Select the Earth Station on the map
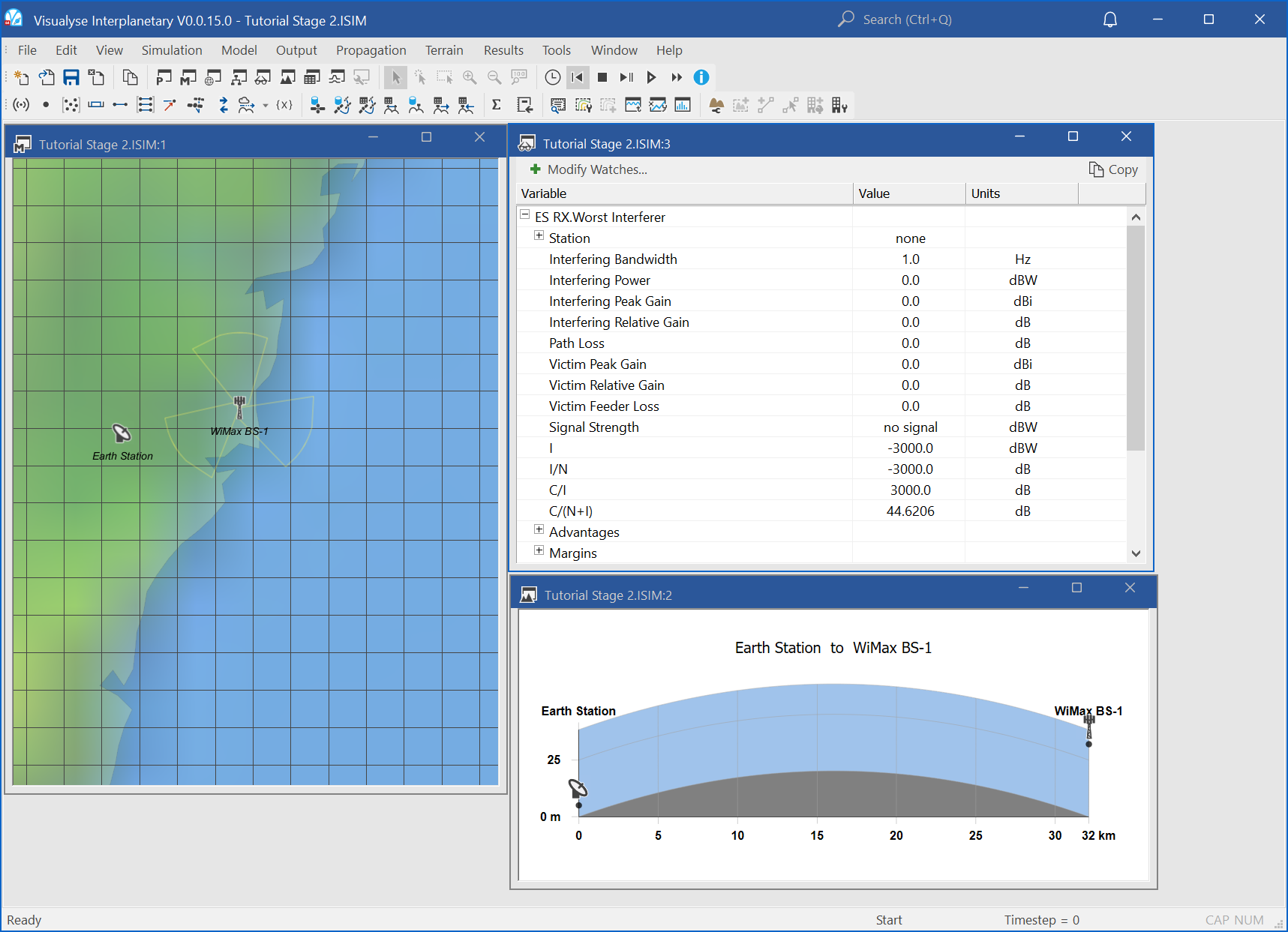Screen dimensions: 1288x932 (122, 433)
